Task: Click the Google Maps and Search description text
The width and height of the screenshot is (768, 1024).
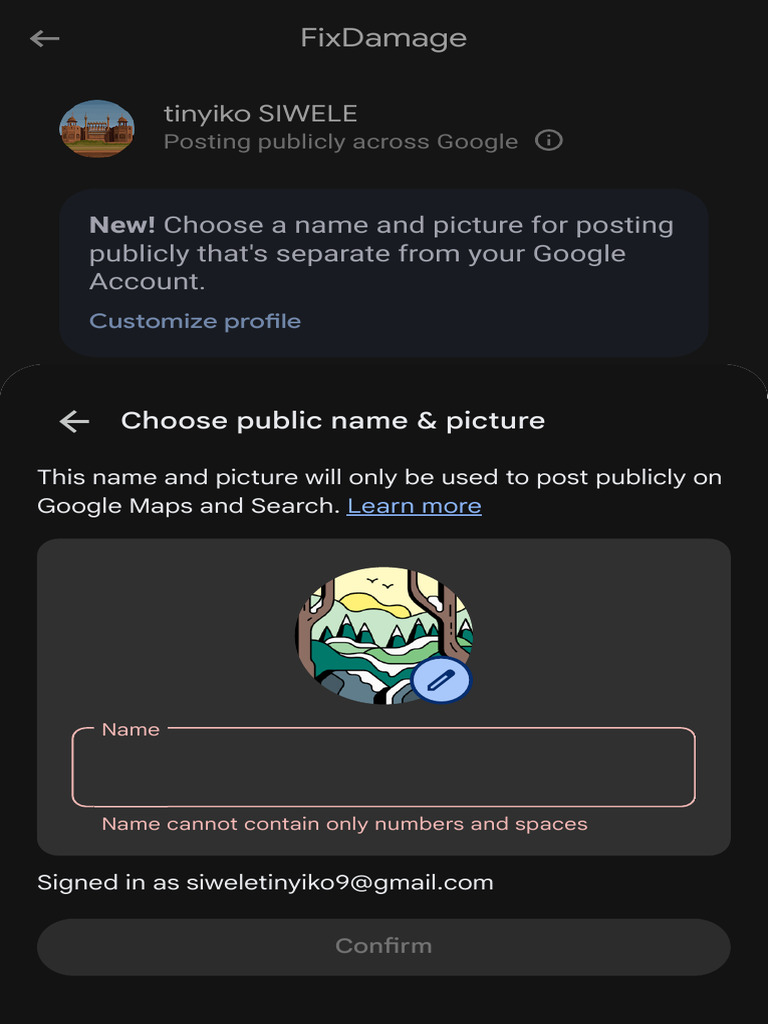Action: 190,506
